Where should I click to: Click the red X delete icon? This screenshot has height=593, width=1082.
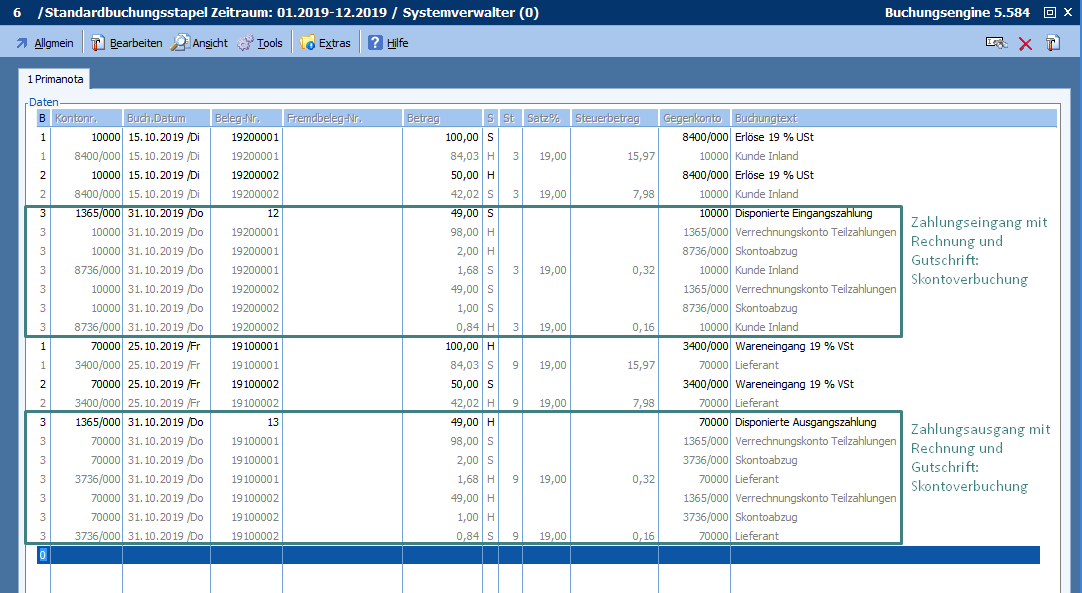click(x=1025, y=43)
